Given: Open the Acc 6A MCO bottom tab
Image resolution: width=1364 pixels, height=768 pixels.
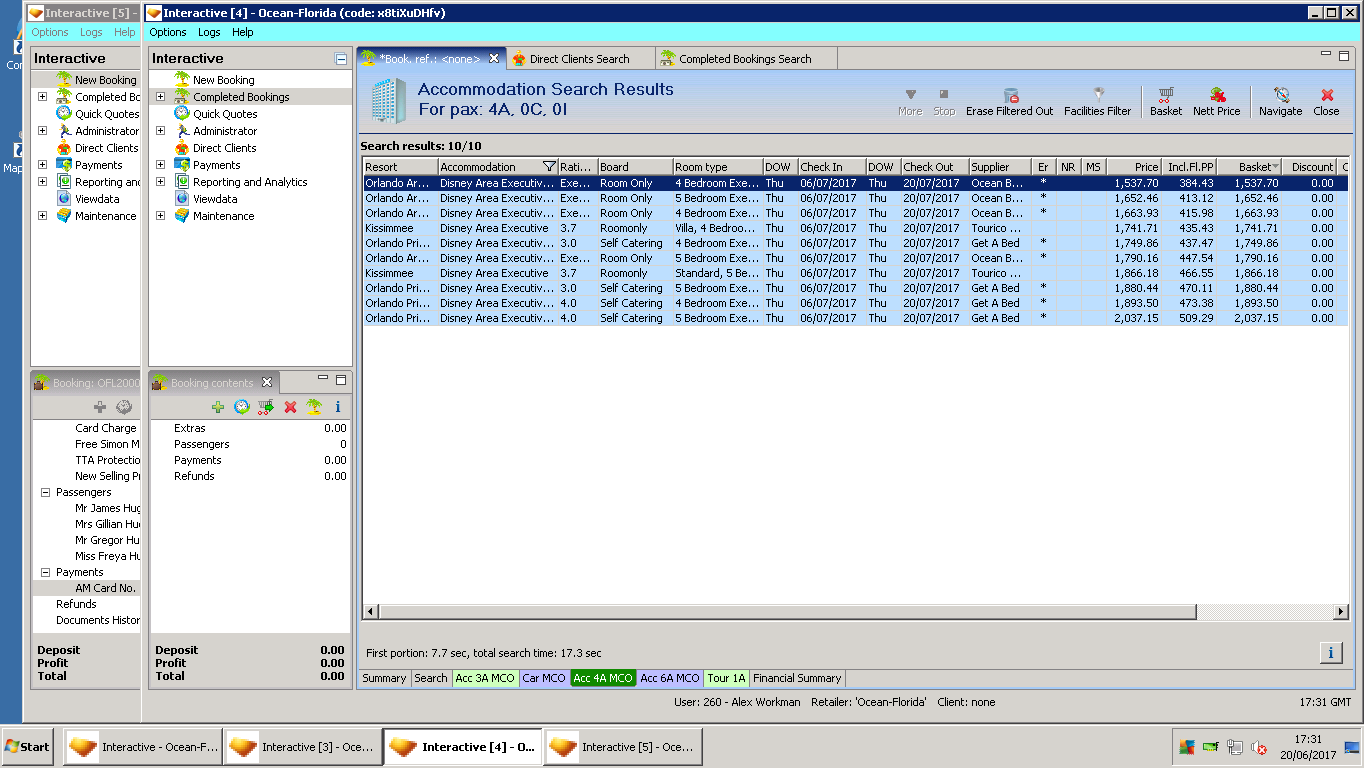Looking at the screenshot, I should pyautogui.click(x=670, y=678).
